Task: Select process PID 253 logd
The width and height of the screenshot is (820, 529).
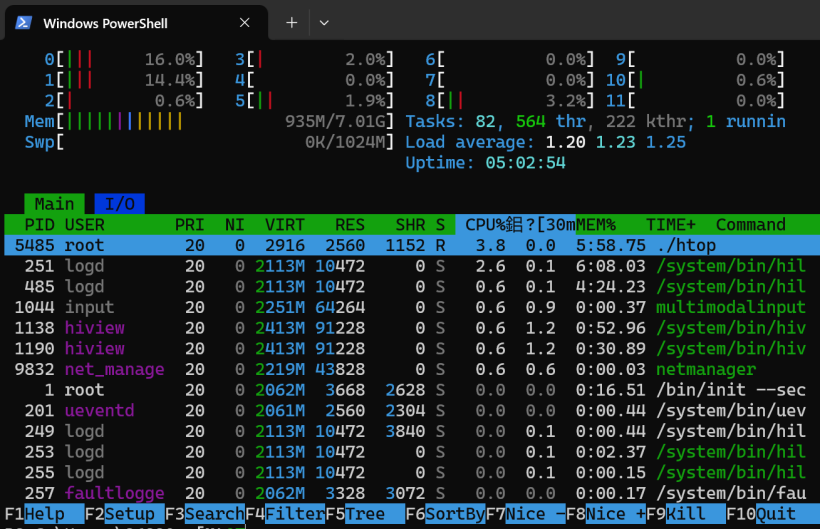Action: [x=412, y=452]
